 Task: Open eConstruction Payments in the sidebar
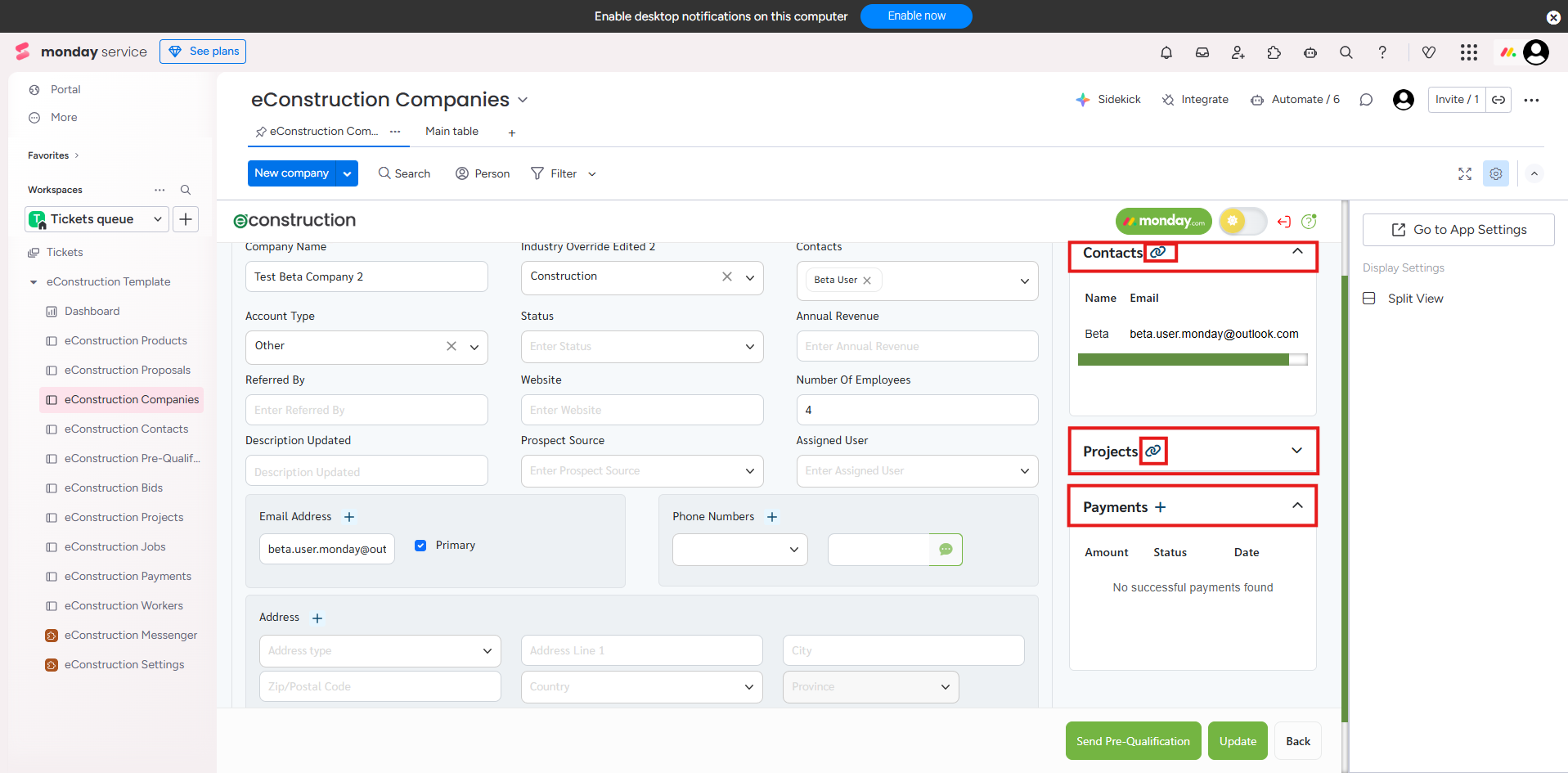[x=128, y=577]
